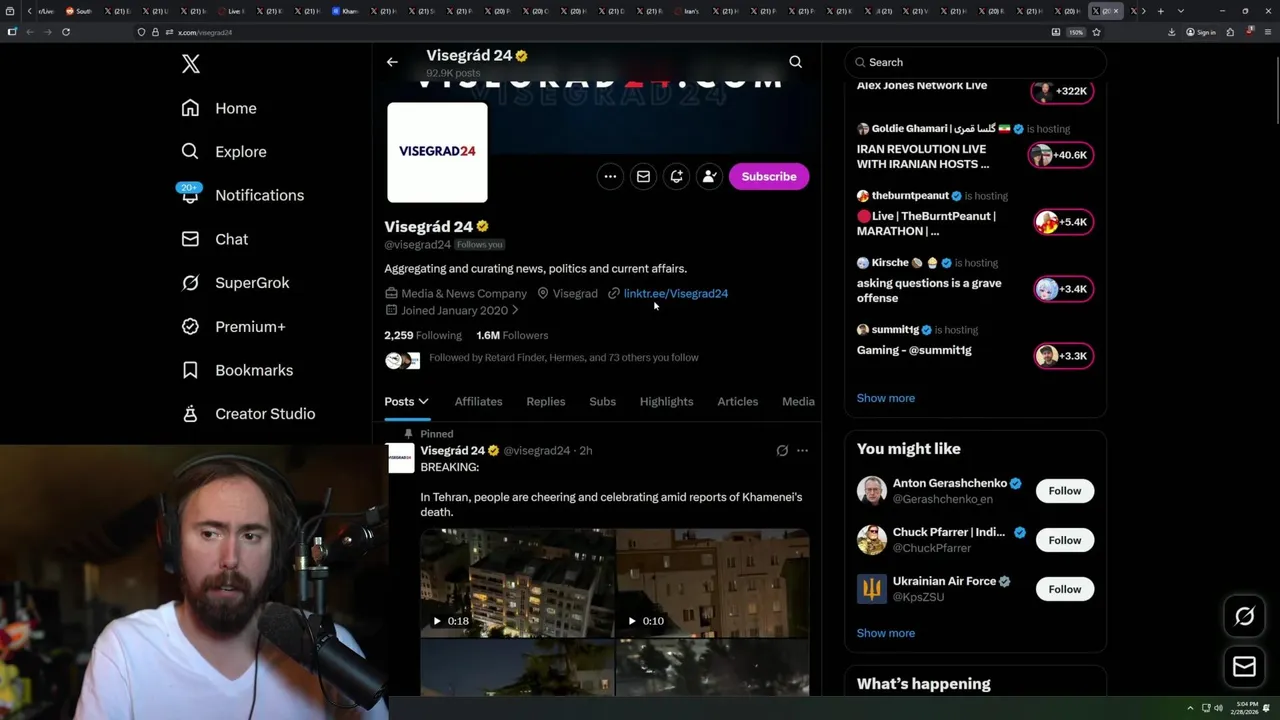Open Chat in sidebar
The width and height of the screenshot is (1280, 720).
[x=214, y=239]
